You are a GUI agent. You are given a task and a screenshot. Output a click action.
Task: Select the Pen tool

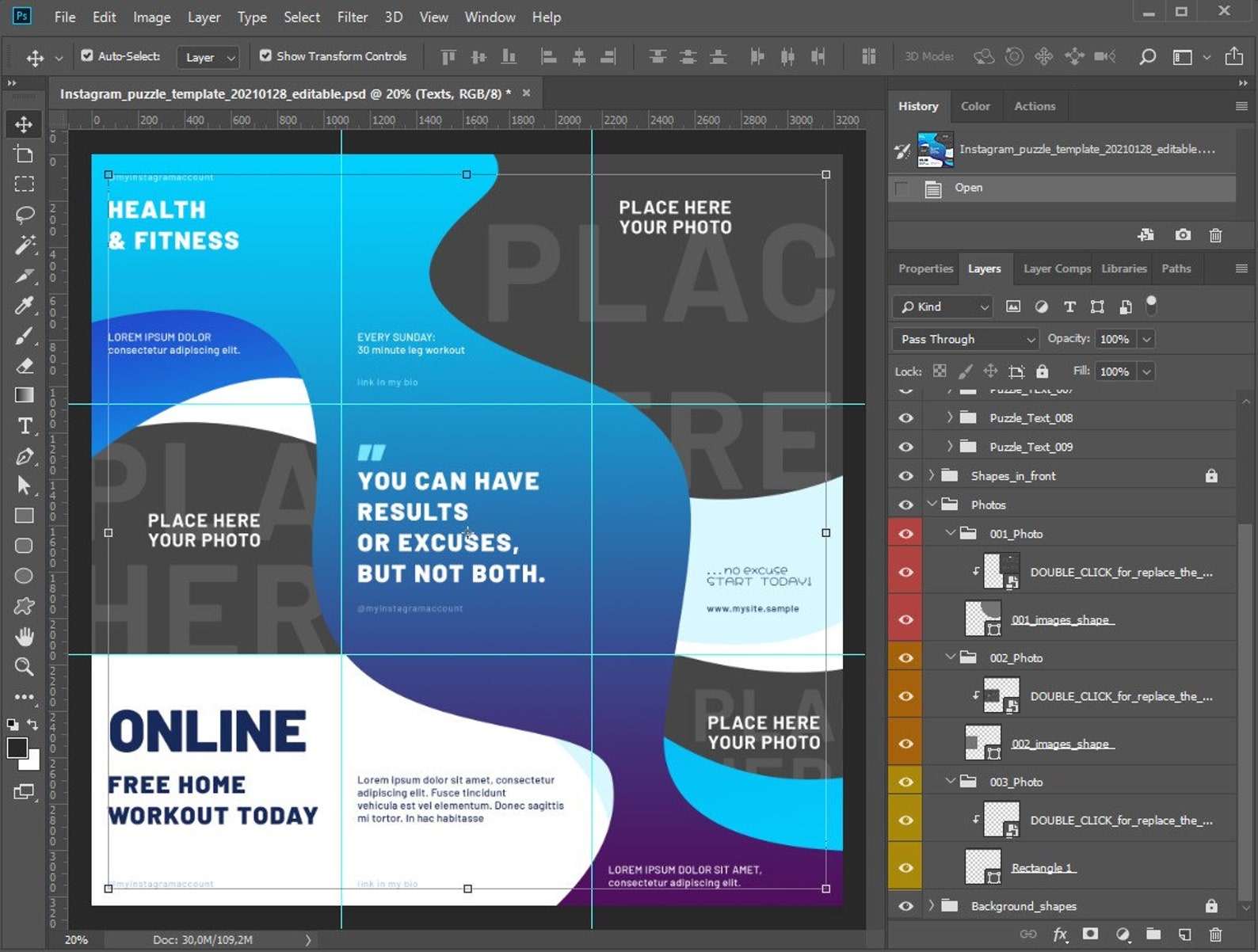pos(24,455)
